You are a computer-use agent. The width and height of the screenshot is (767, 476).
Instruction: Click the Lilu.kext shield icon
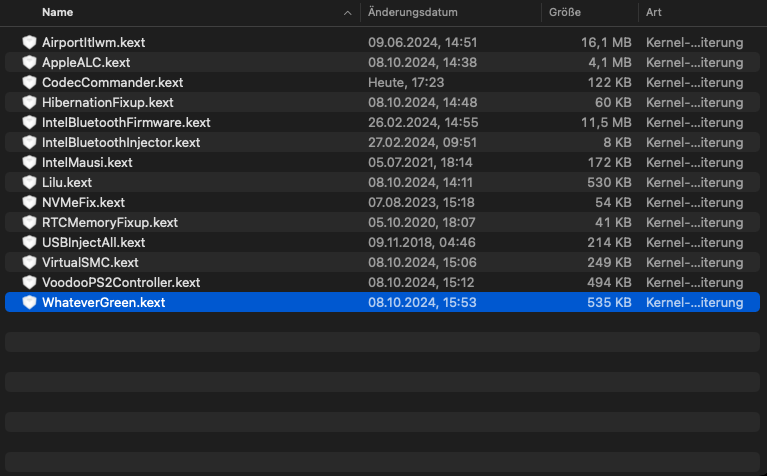point(30,183)
